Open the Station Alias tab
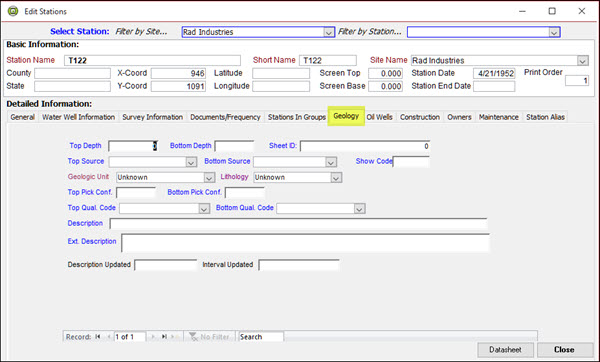Viewport: 600px width, 362px height. (x=545, y=117)
